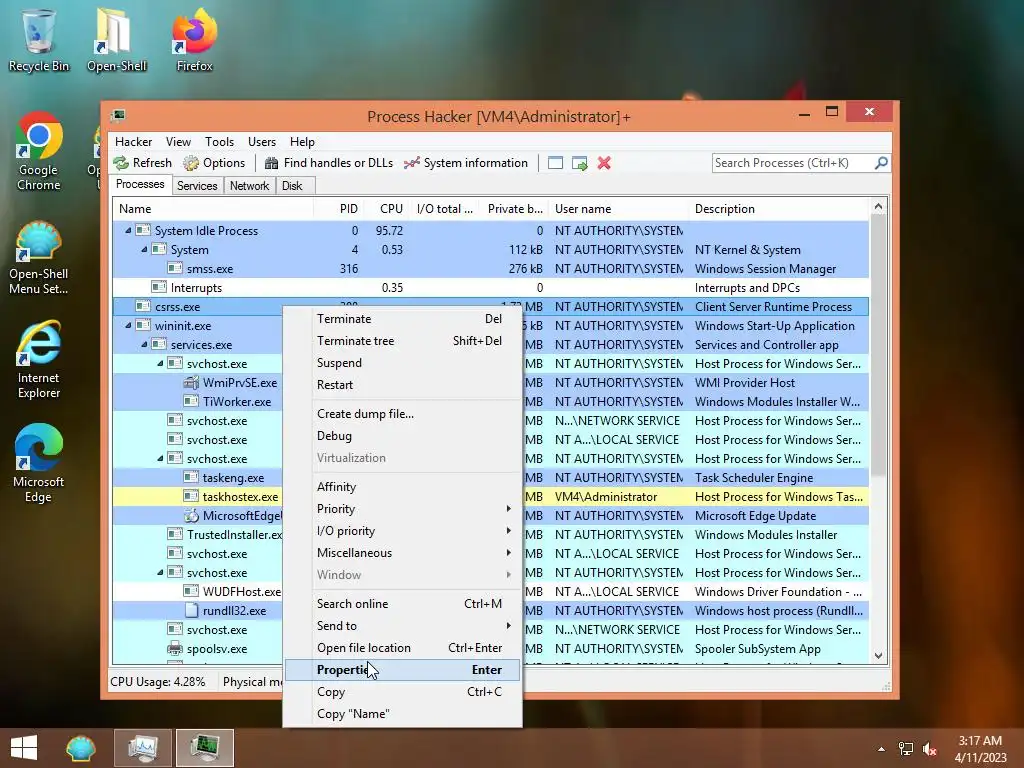
Task: Open the I/O priority submenu
Action: point(402,531)
